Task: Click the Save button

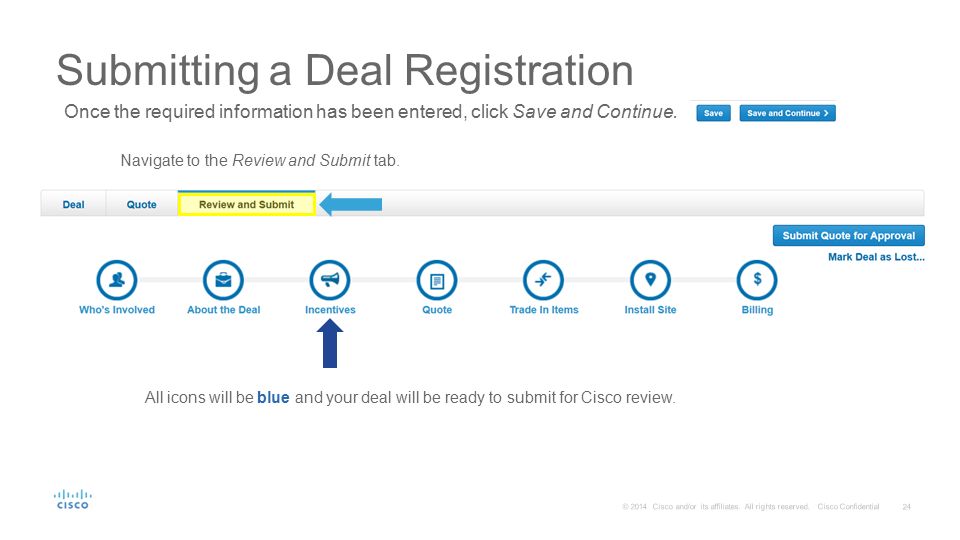Action: (x=713, y=113)
